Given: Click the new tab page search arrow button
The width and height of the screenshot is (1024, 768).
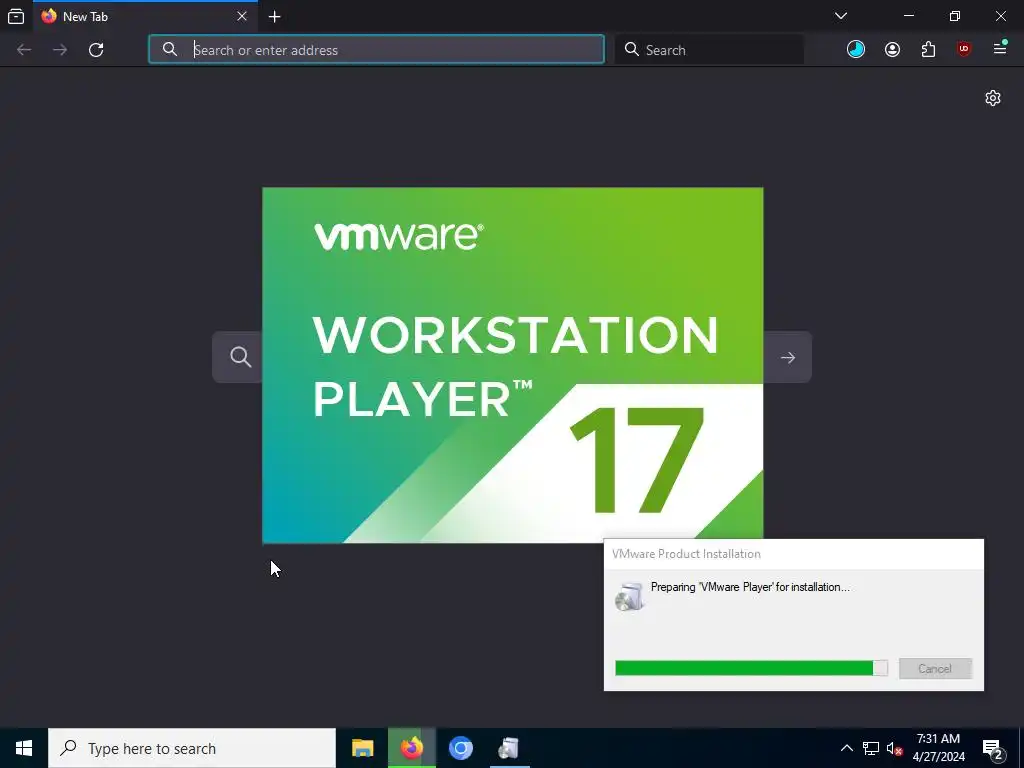Looking at the screenshot, I should coord(788,357).
